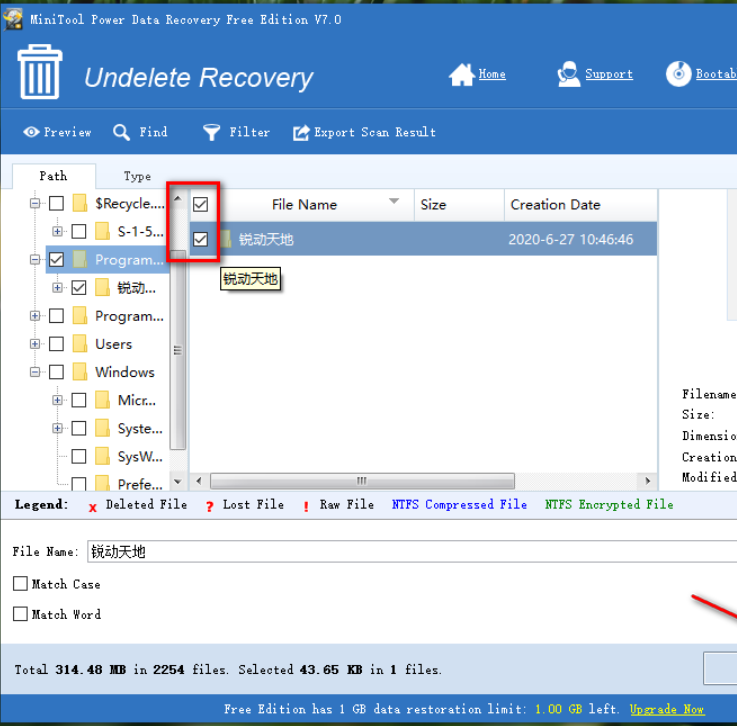
Task: Expand the 锐动... tree node
Action: point(57,288)
